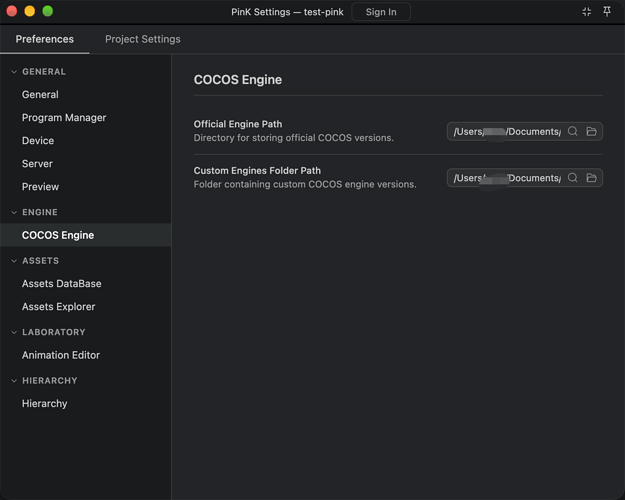Open the Preview settings page

(86, 187)
